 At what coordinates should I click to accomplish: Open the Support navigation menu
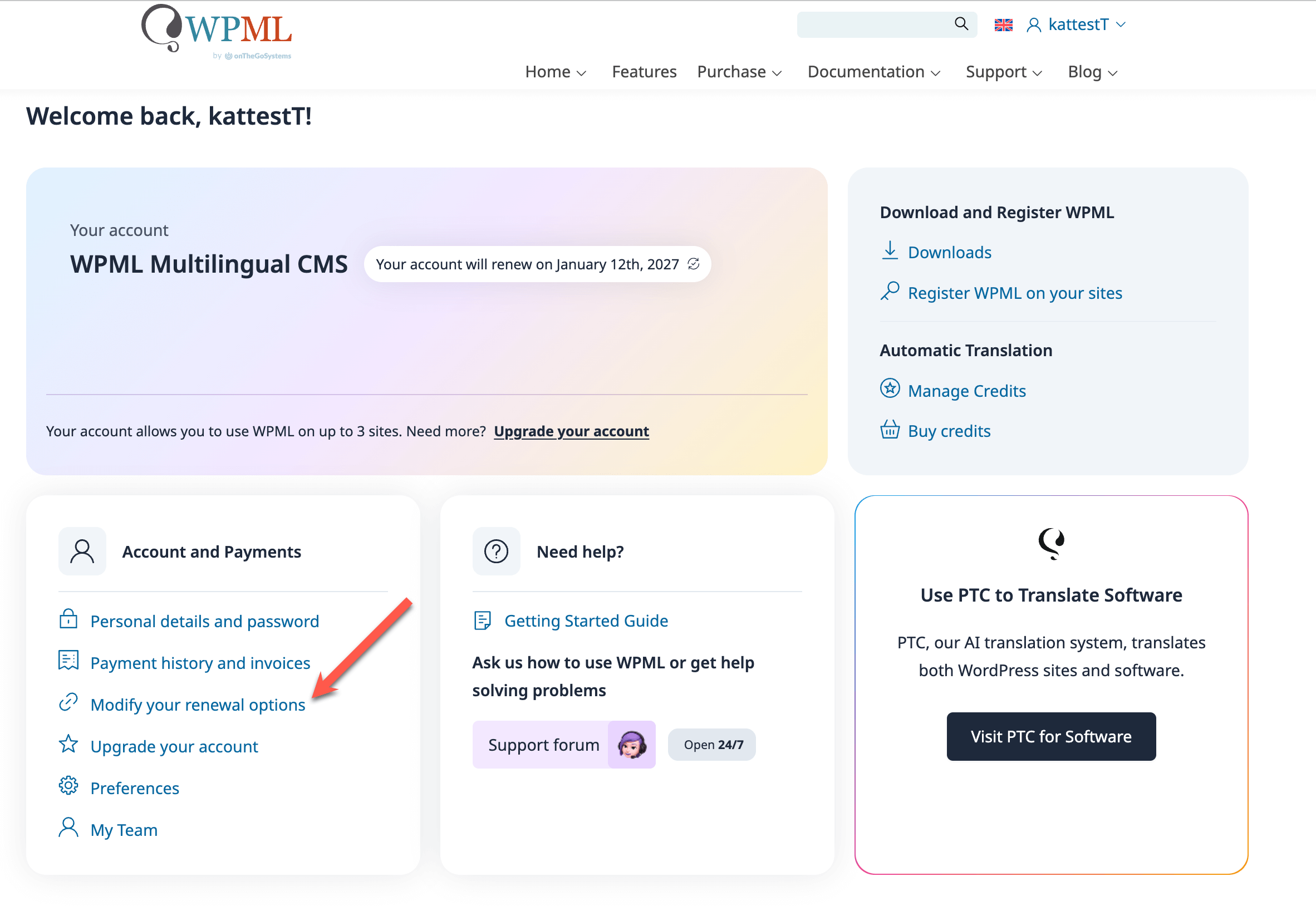tap(1004, 72)
